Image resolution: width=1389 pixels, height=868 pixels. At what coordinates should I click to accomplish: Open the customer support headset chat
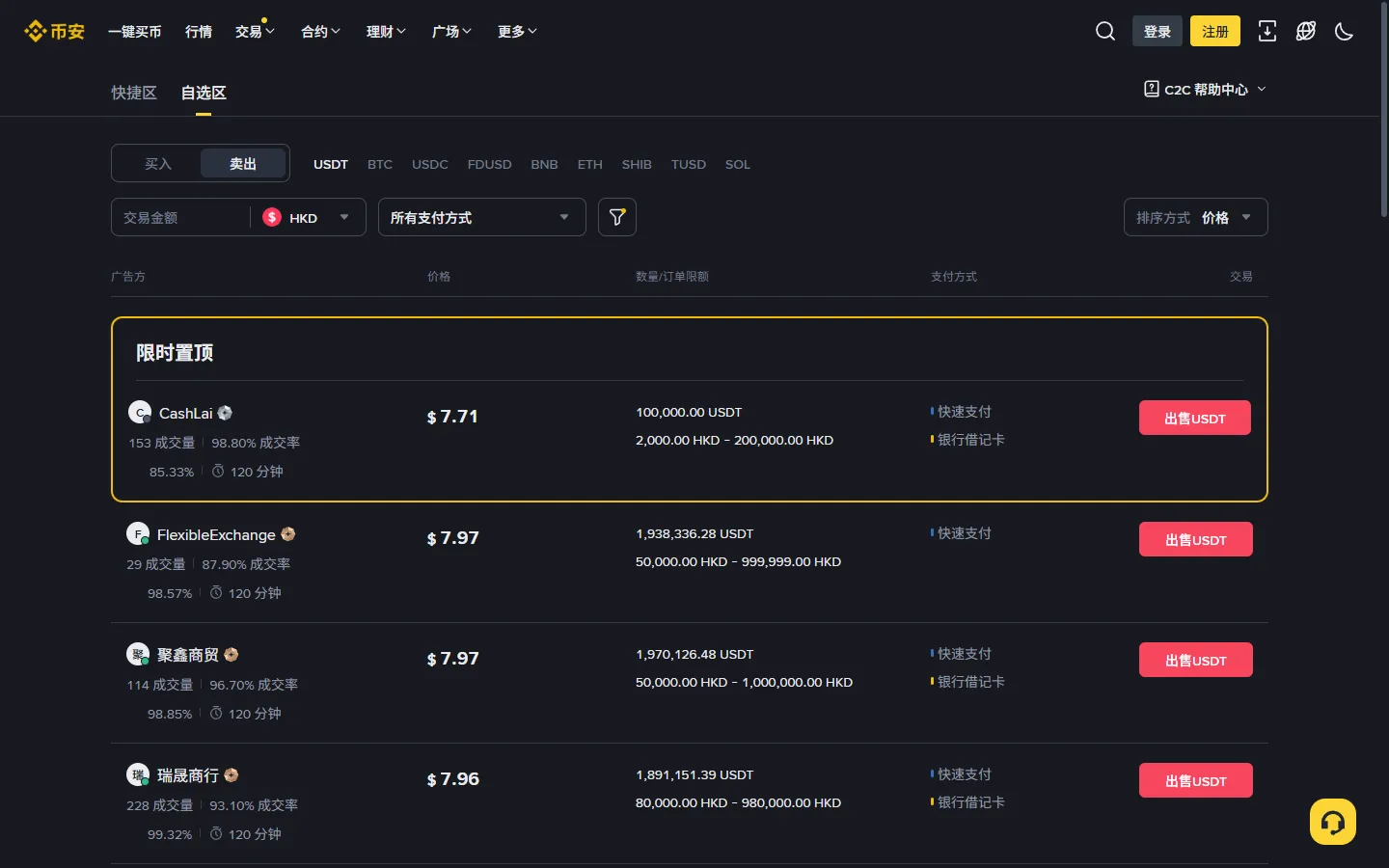pos(1333,822)
